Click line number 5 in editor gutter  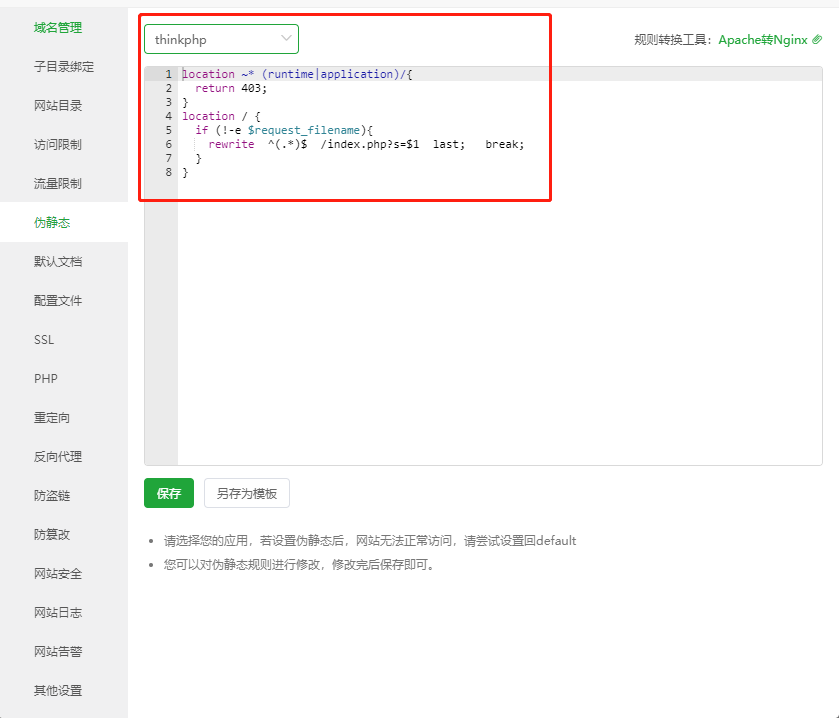169,130
